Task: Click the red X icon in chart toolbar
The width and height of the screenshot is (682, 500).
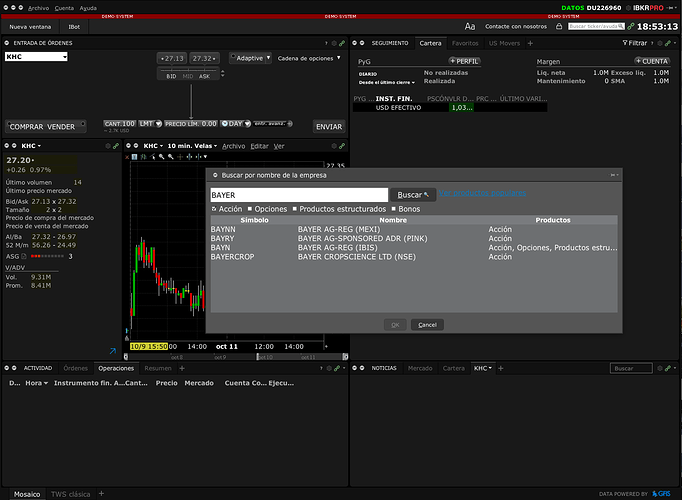Action: tap(127, 157)
